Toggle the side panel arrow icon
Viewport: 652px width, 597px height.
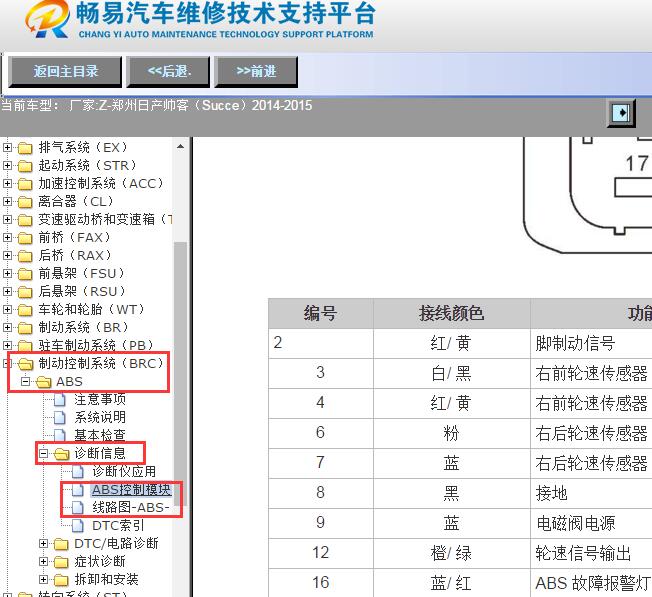(x=621, y=113)
